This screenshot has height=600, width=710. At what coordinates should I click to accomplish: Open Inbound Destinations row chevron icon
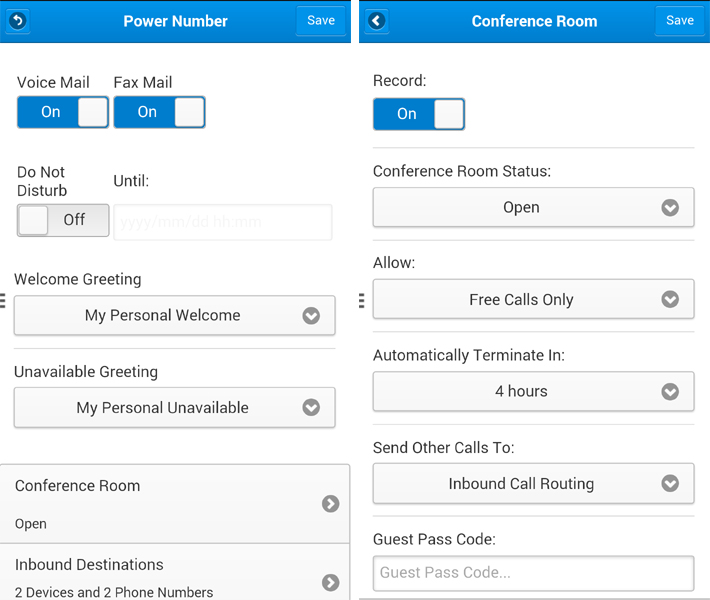tap(331, 582)
